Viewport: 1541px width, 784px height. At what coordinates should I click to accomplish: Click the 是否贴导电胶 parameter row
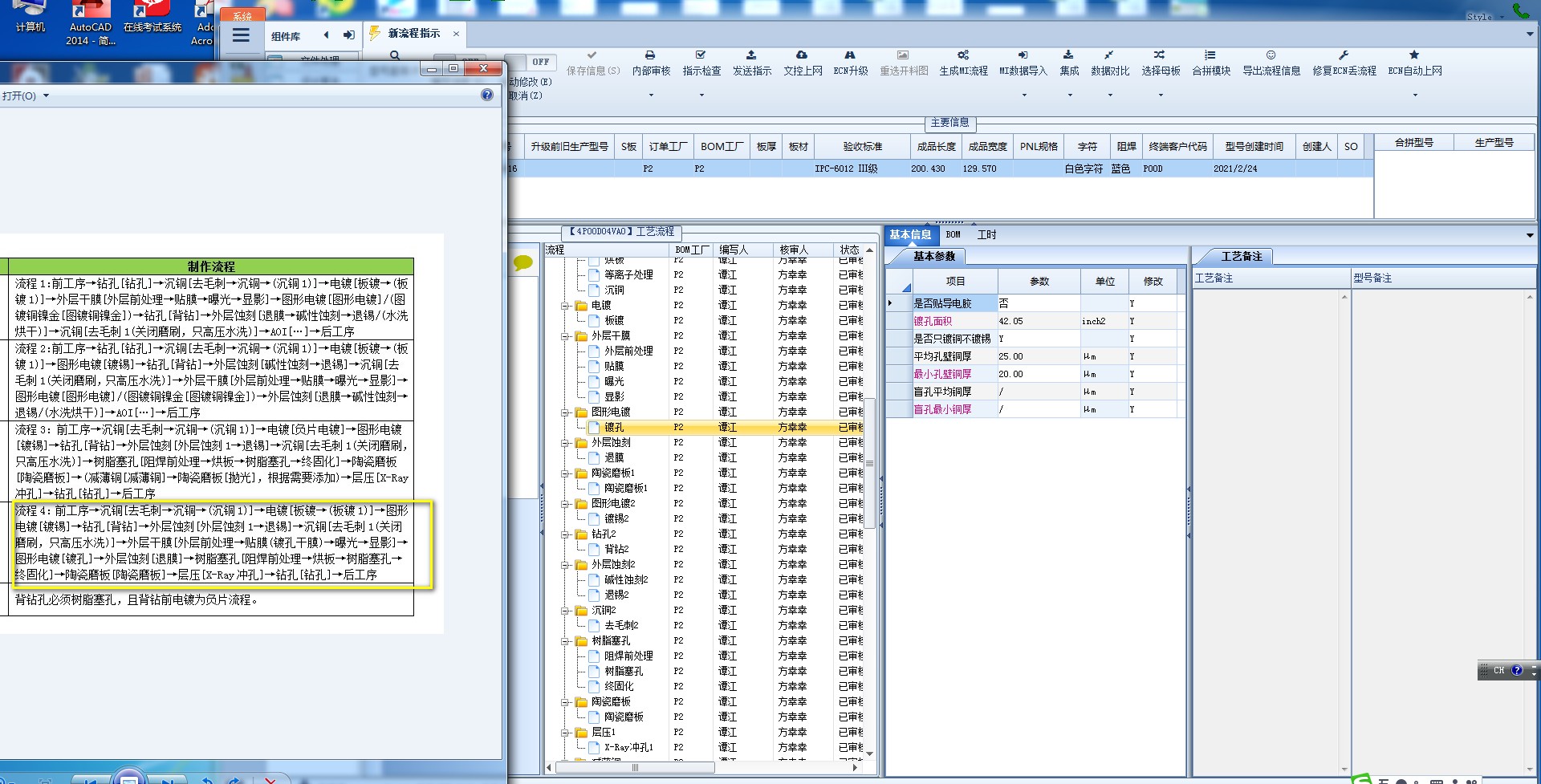(1035, 303)
